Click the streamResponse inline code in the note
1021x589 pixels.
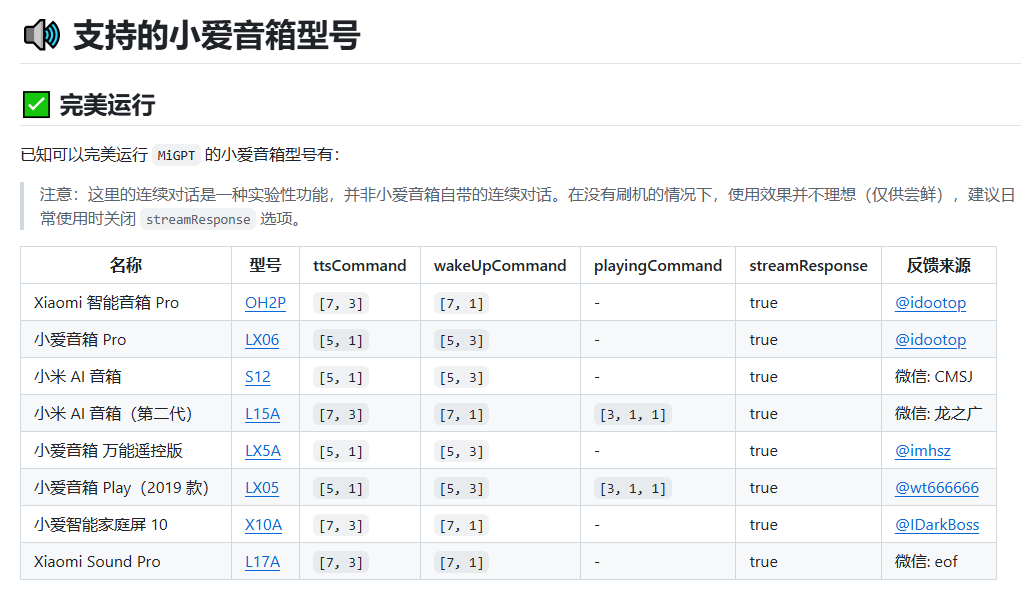pos(198,219)
